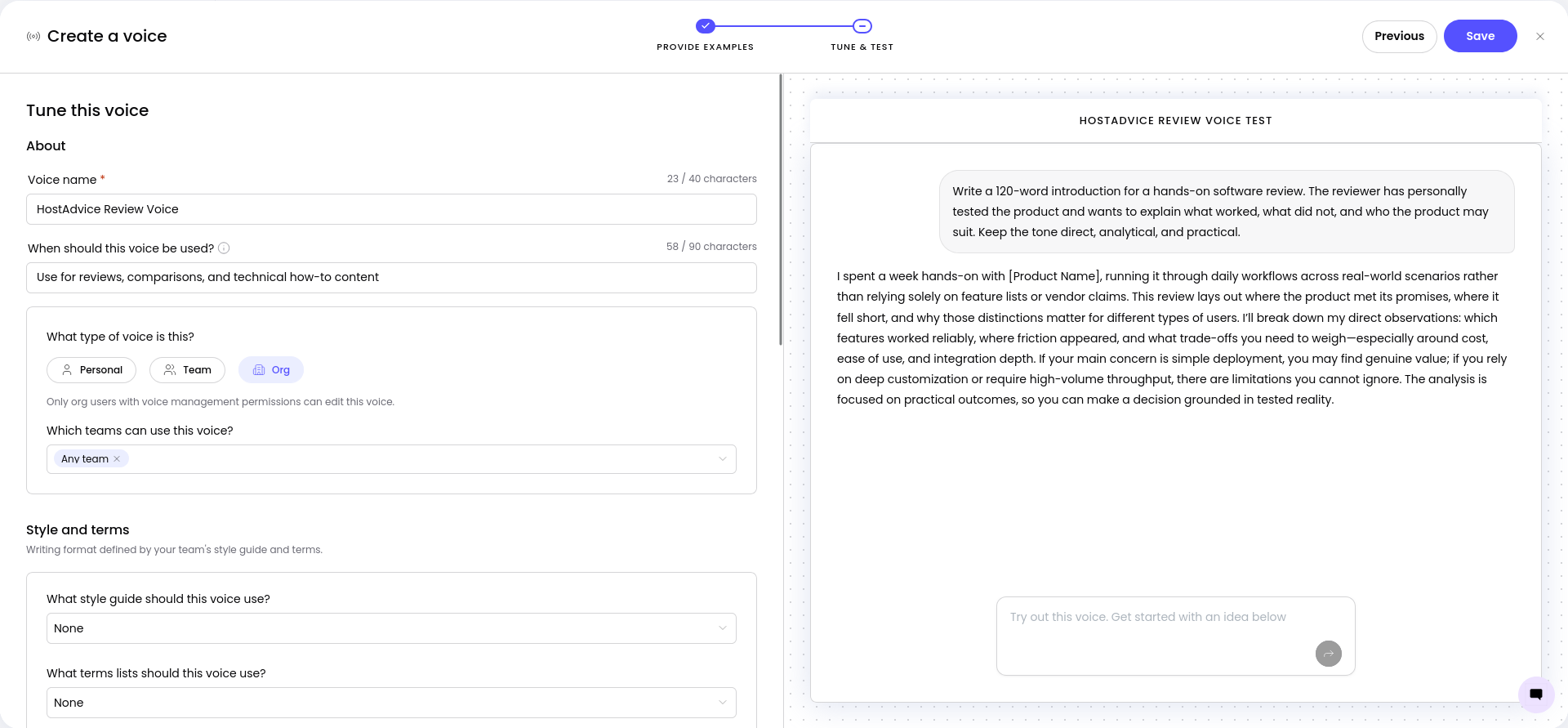Click the 'Style and terms' heading

[x=78, y=530]
